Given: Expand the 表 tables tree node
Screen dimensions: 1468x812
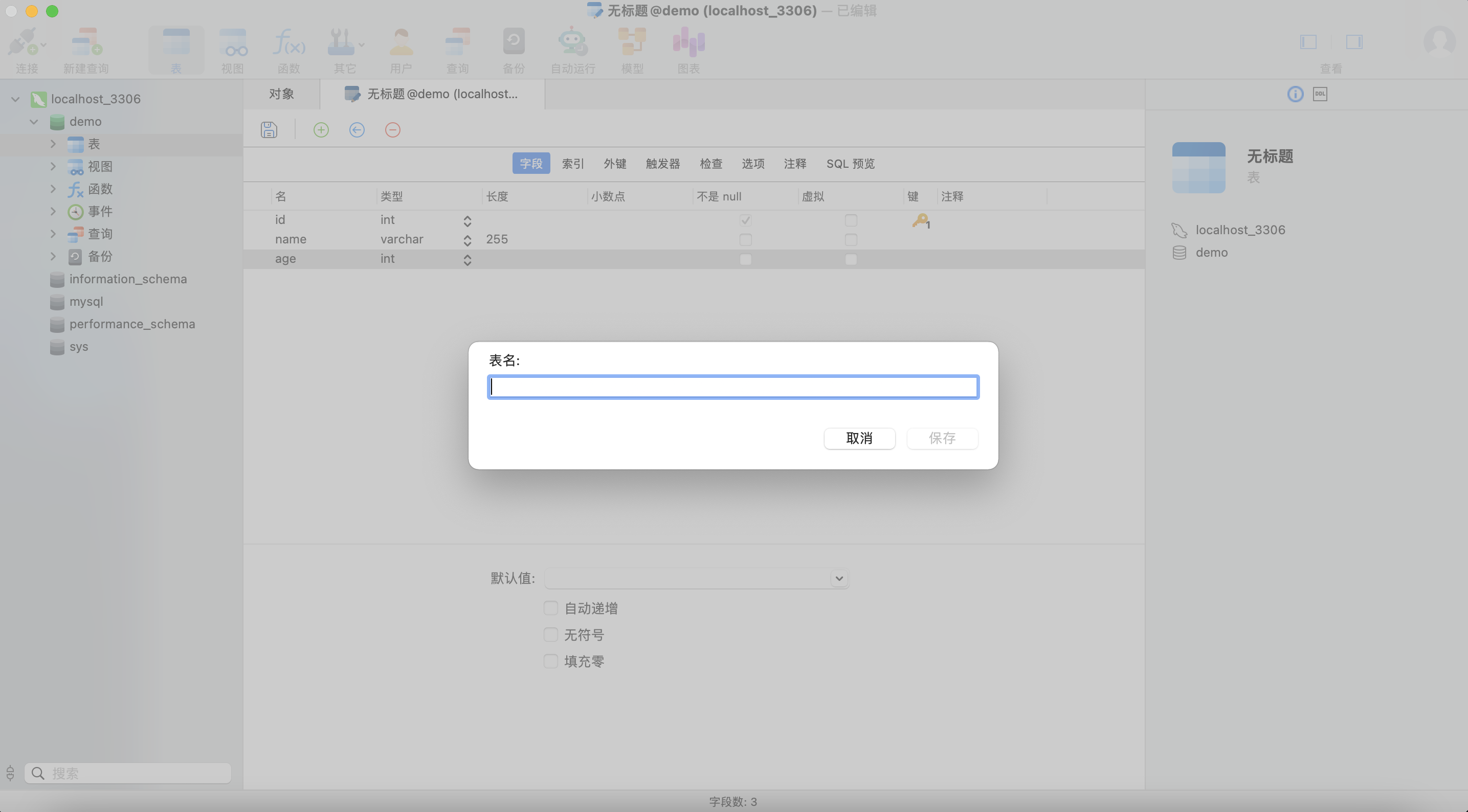Looking at the screenshot, I should pos(53,144).
